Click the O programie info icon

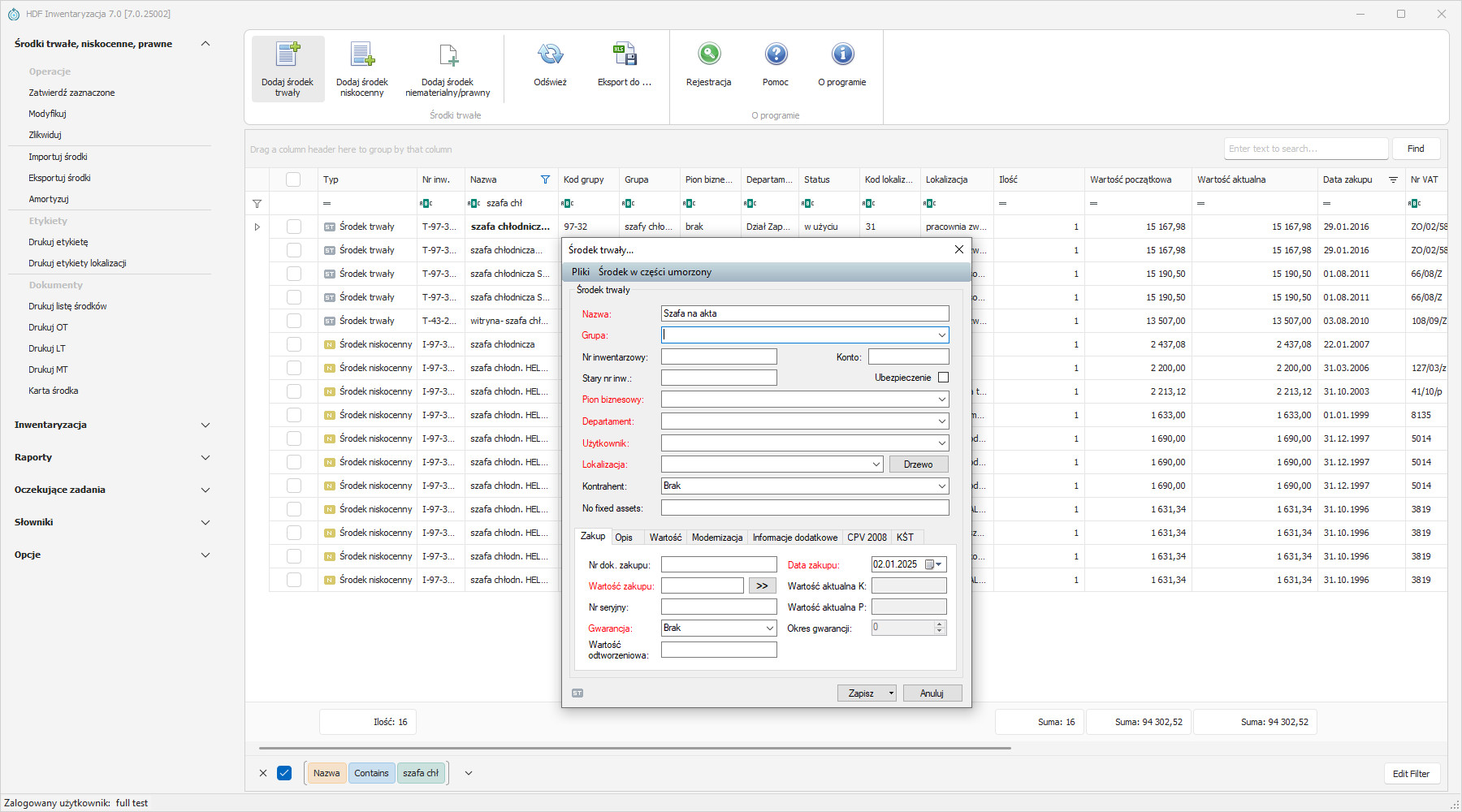[x=842, y=55]
